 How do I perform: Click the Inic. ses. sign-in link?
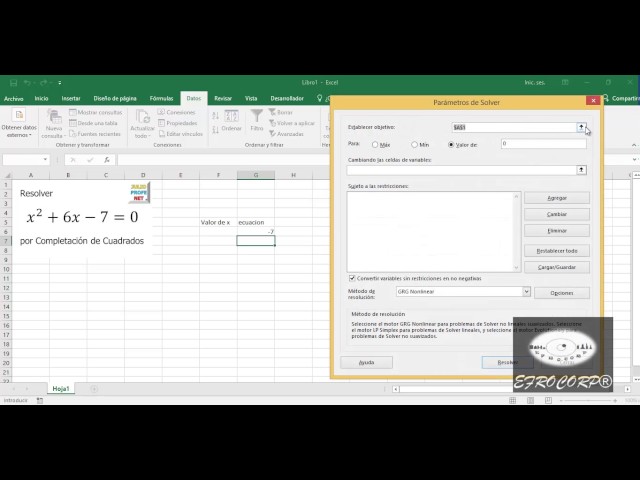point(535,82)
